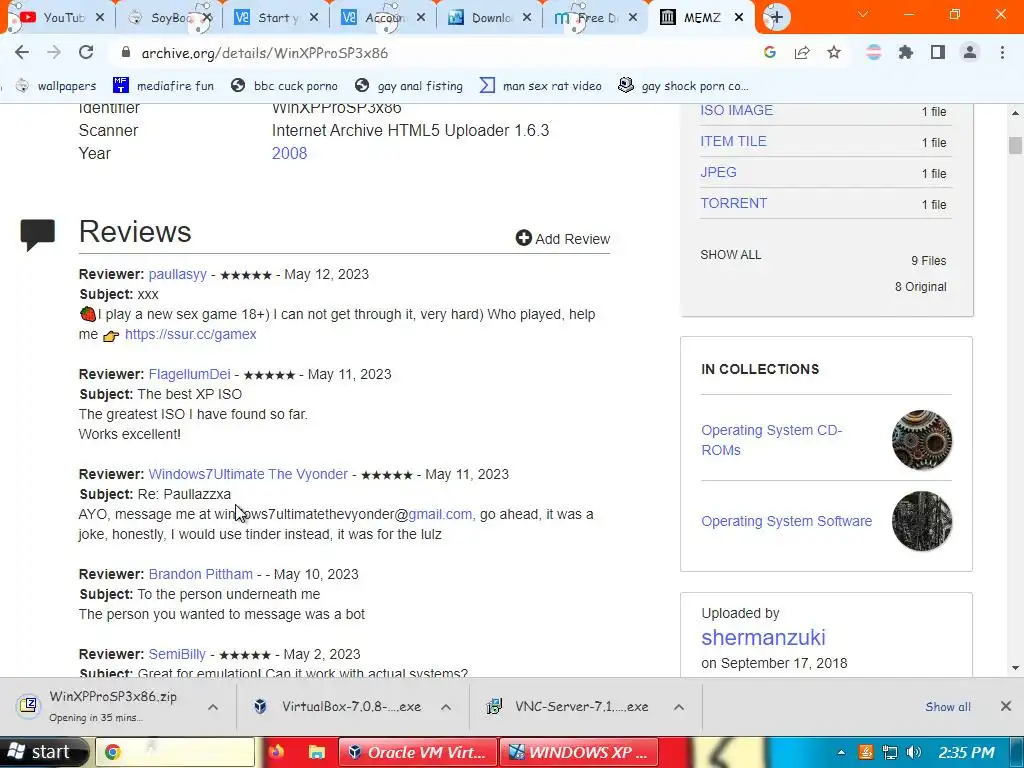1024x768 pixels.
Task: Expand options for the WinXPProSP3x86.zip download
Action: (x=213, y=707)
